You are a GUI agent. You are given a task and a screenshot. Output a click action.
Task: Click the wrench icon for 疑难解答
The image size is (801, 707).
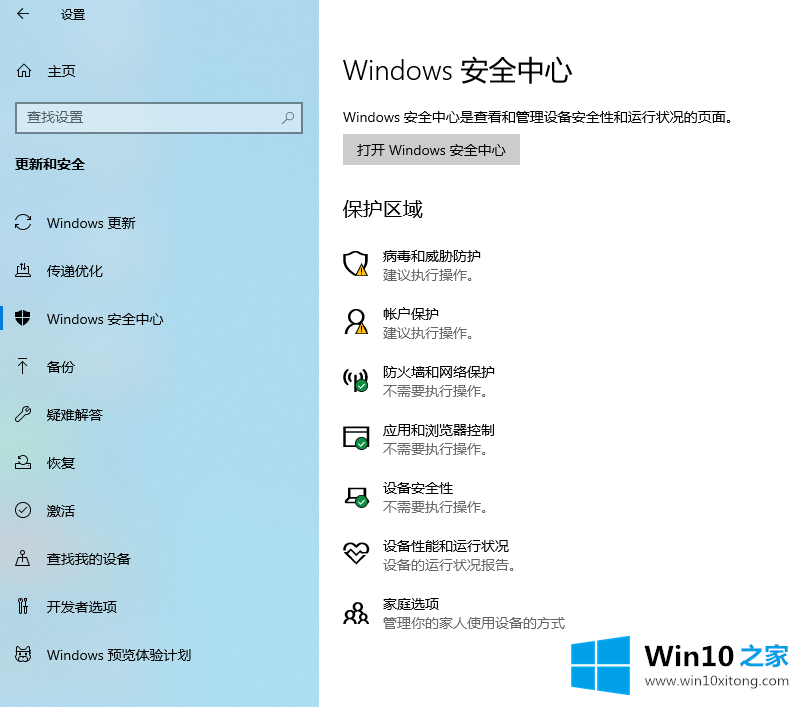(x=23, y=414)
